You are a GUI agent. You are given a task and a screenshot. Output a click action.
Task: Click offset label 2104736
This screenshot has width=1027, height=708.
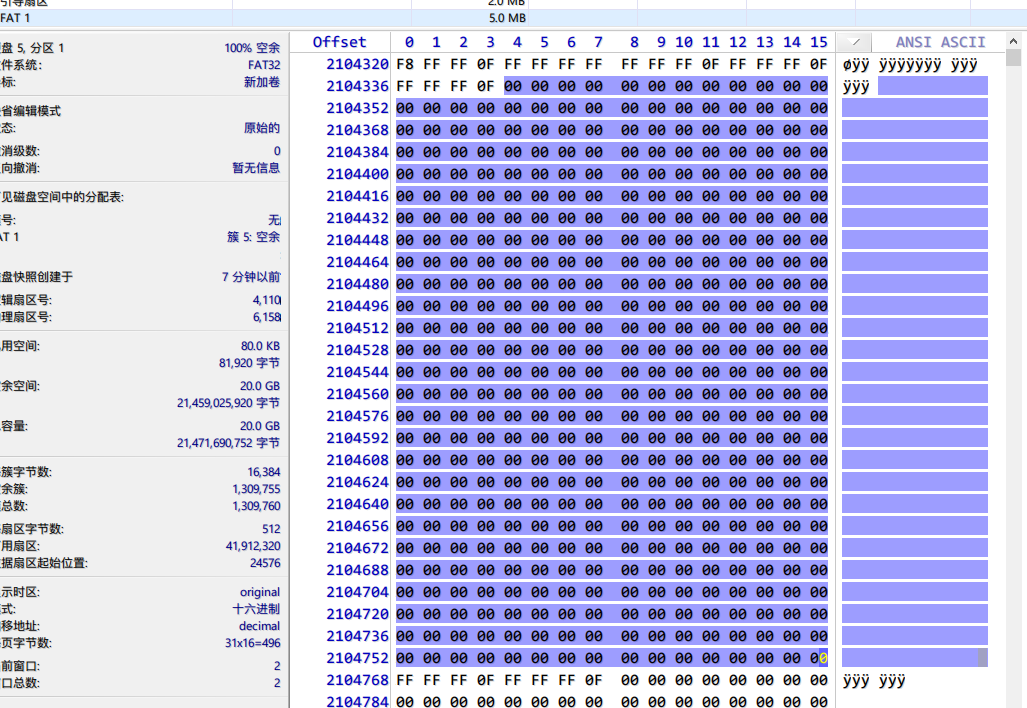(x=357, y=636)
